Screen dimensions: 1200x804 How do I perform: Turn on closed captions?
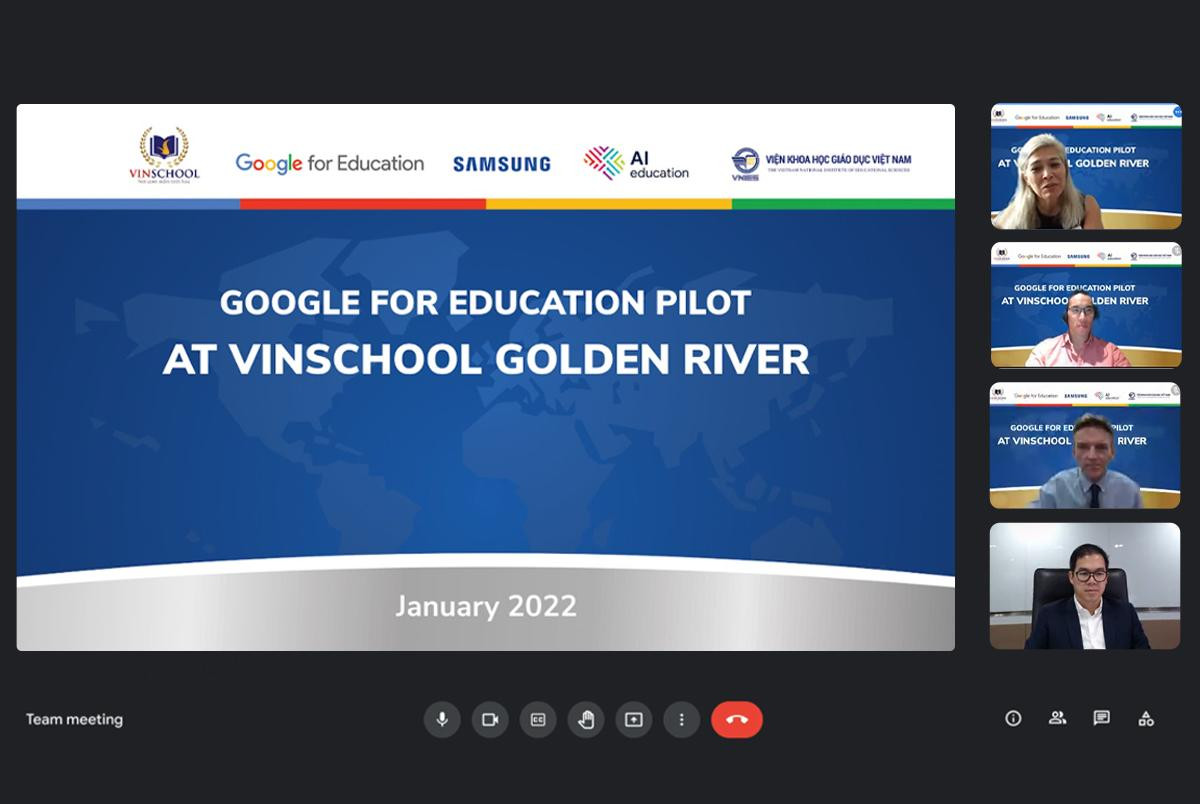click(x=538, y=719)
